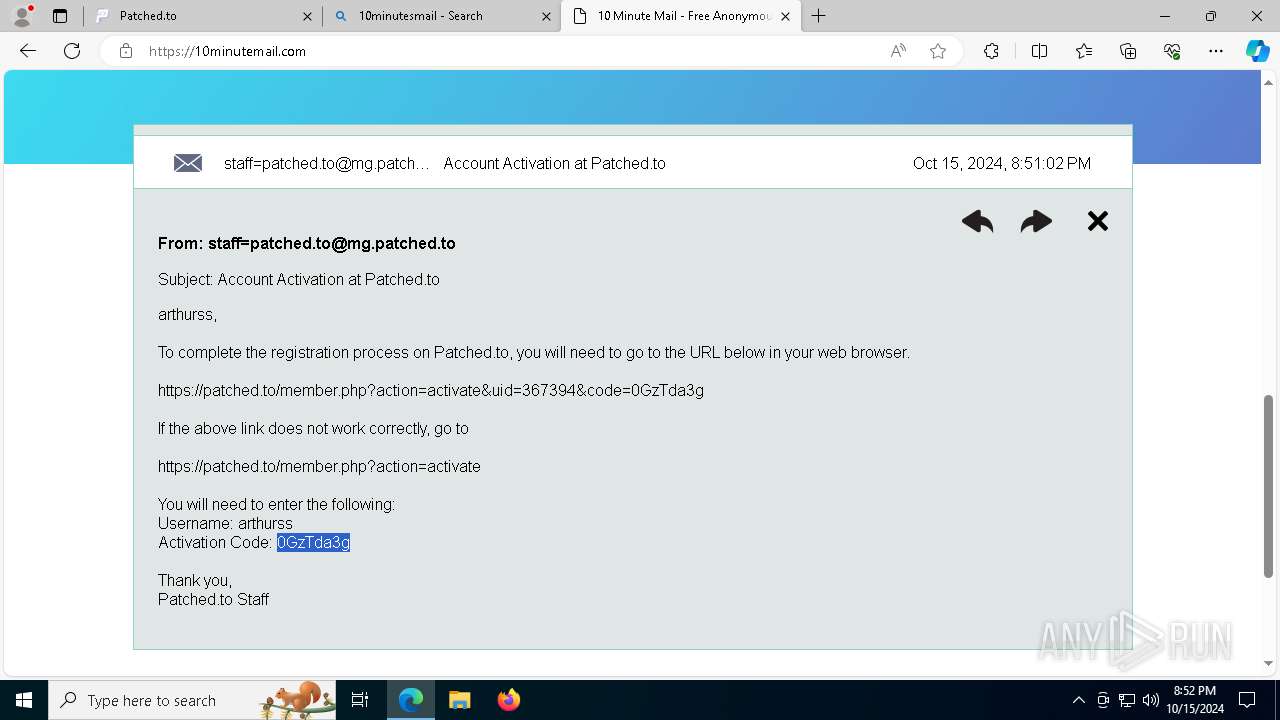Image resolution: width=1280 pixels, height=720 pixels.
Task: Click the From sender line
Action: pos(307,243)
